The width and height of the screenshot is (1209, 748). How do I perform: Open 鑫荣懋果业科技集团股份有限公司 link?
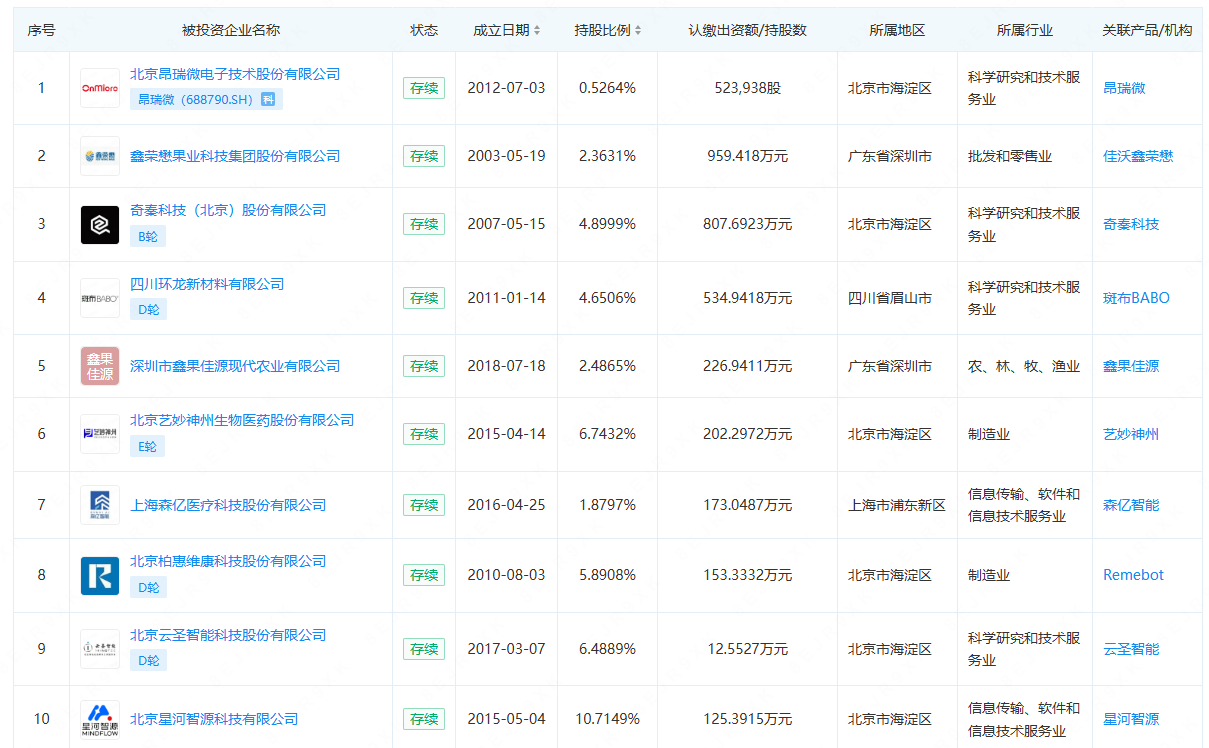[x=235, y=156]
